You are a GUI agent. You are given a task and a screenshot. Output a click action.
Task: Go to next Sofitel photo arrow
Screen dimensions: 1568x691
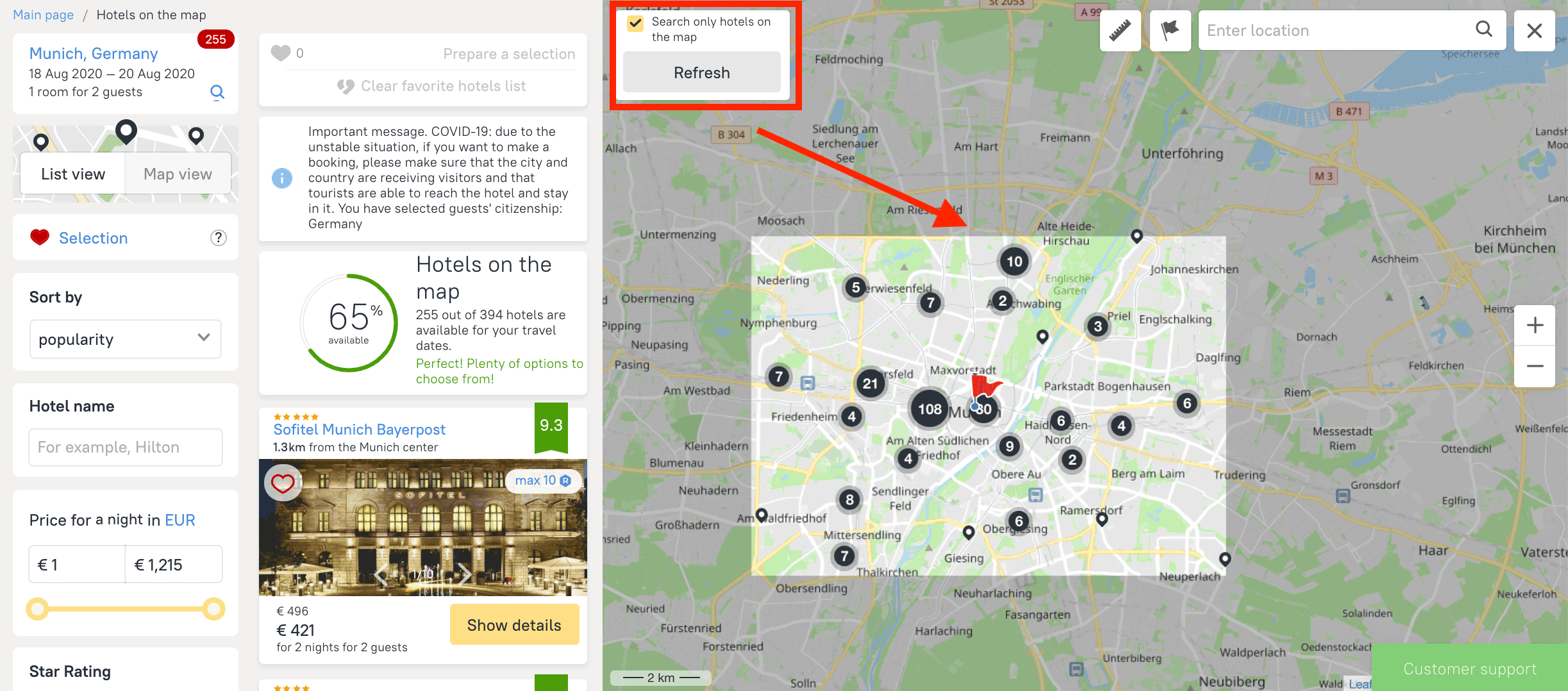click(x=463, y=574)
